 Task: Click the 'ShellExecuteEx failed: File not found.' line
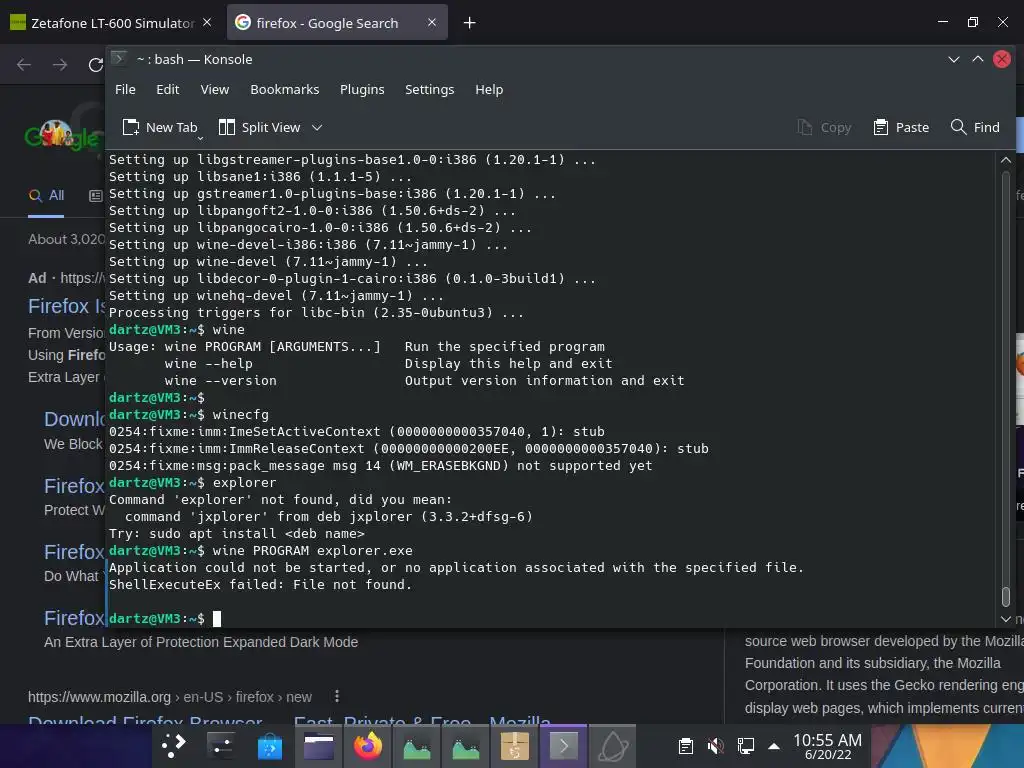(x=261, y=584)
